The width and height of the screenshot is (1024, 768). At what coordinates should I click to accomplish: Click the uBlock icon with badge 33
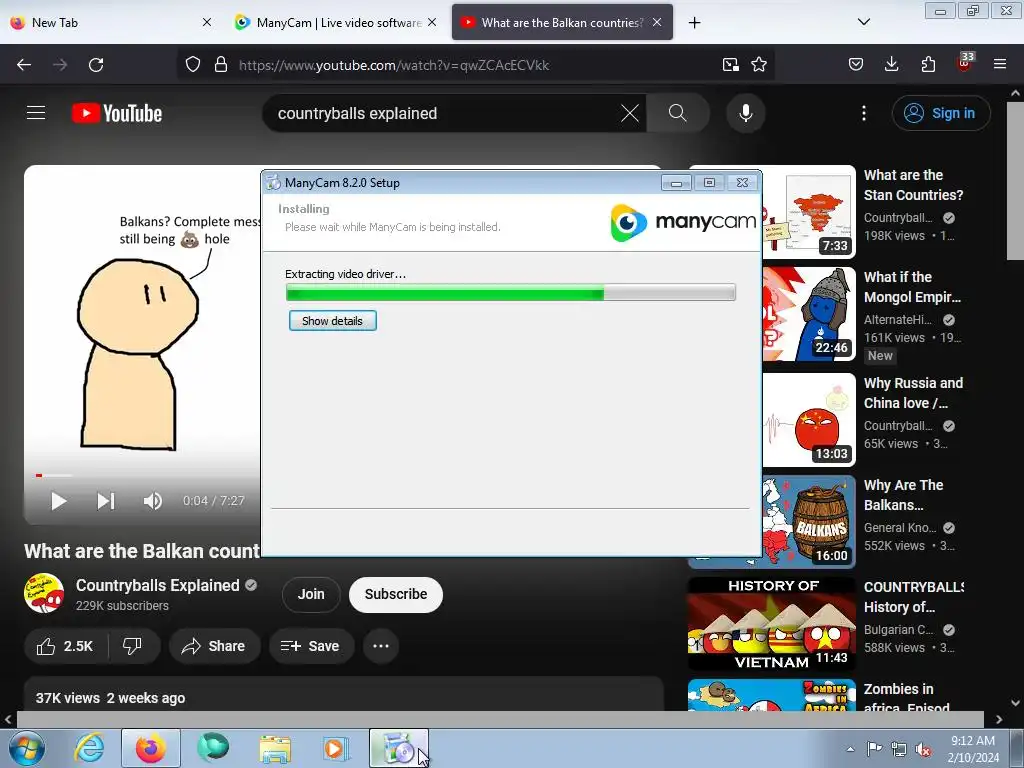pos(965,63)
